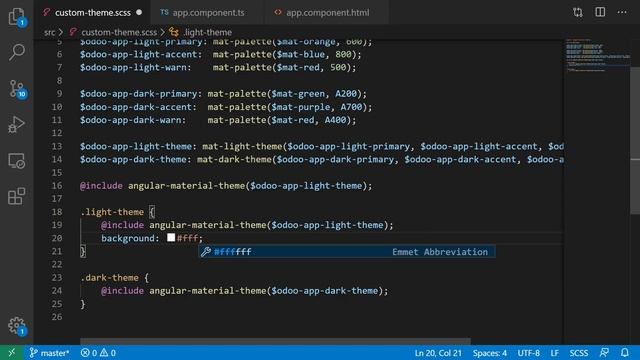This screenshot has width=640, height=360.
Task: Click the .light-theme breadcrumb symbol
Action: [x=207, y=32]
